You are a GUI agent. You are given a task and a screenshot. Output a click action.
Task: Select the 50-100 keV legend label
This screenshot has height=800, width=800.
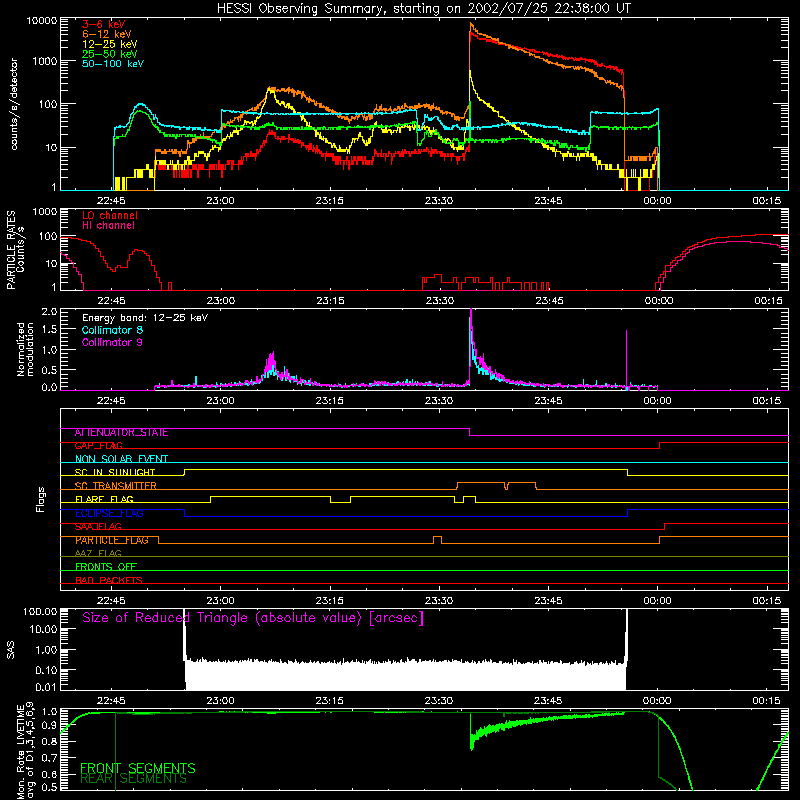point(113,64)
